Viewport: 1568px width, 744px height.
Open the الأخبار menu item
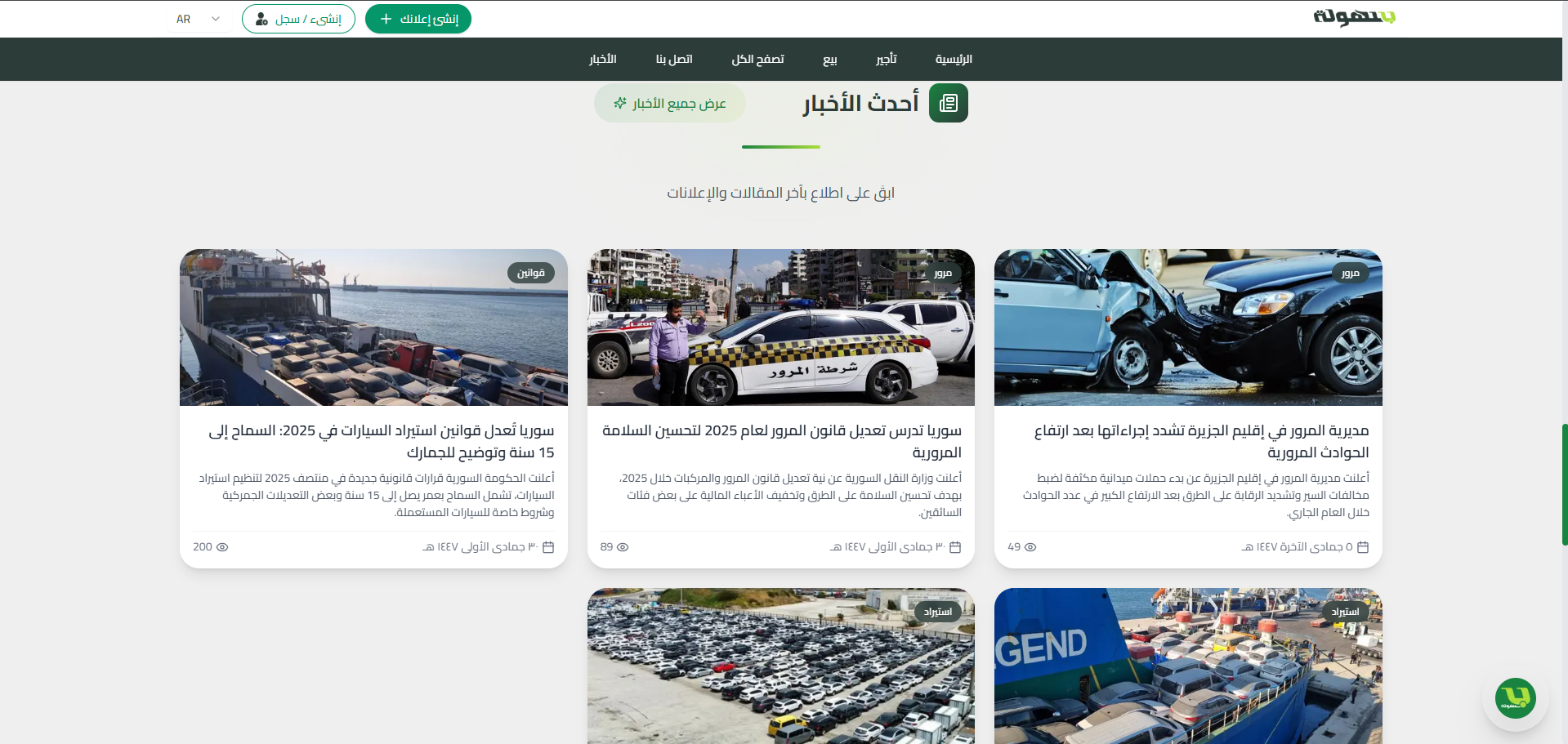[602, 59]
